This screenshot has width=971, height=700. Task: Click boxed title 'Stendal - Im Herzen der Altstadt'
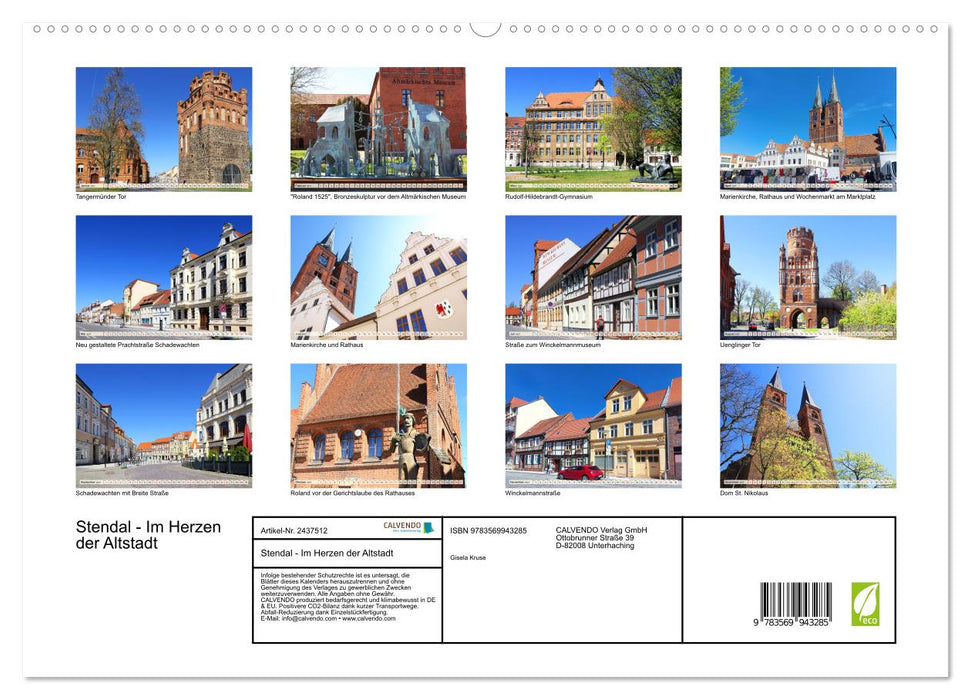(327, 553)
